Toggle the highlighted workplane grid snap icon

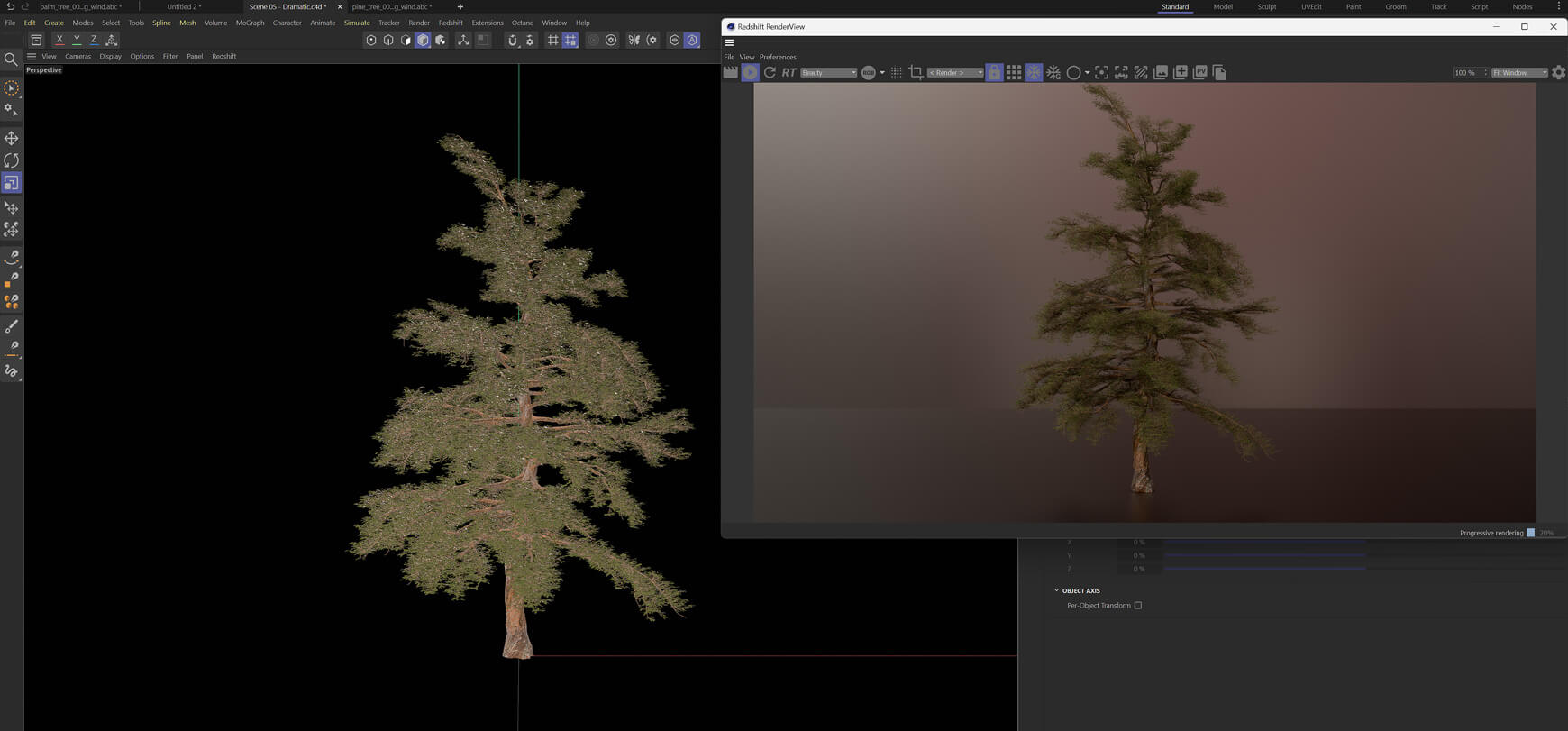pyautogui.click(x=570, y=40)
